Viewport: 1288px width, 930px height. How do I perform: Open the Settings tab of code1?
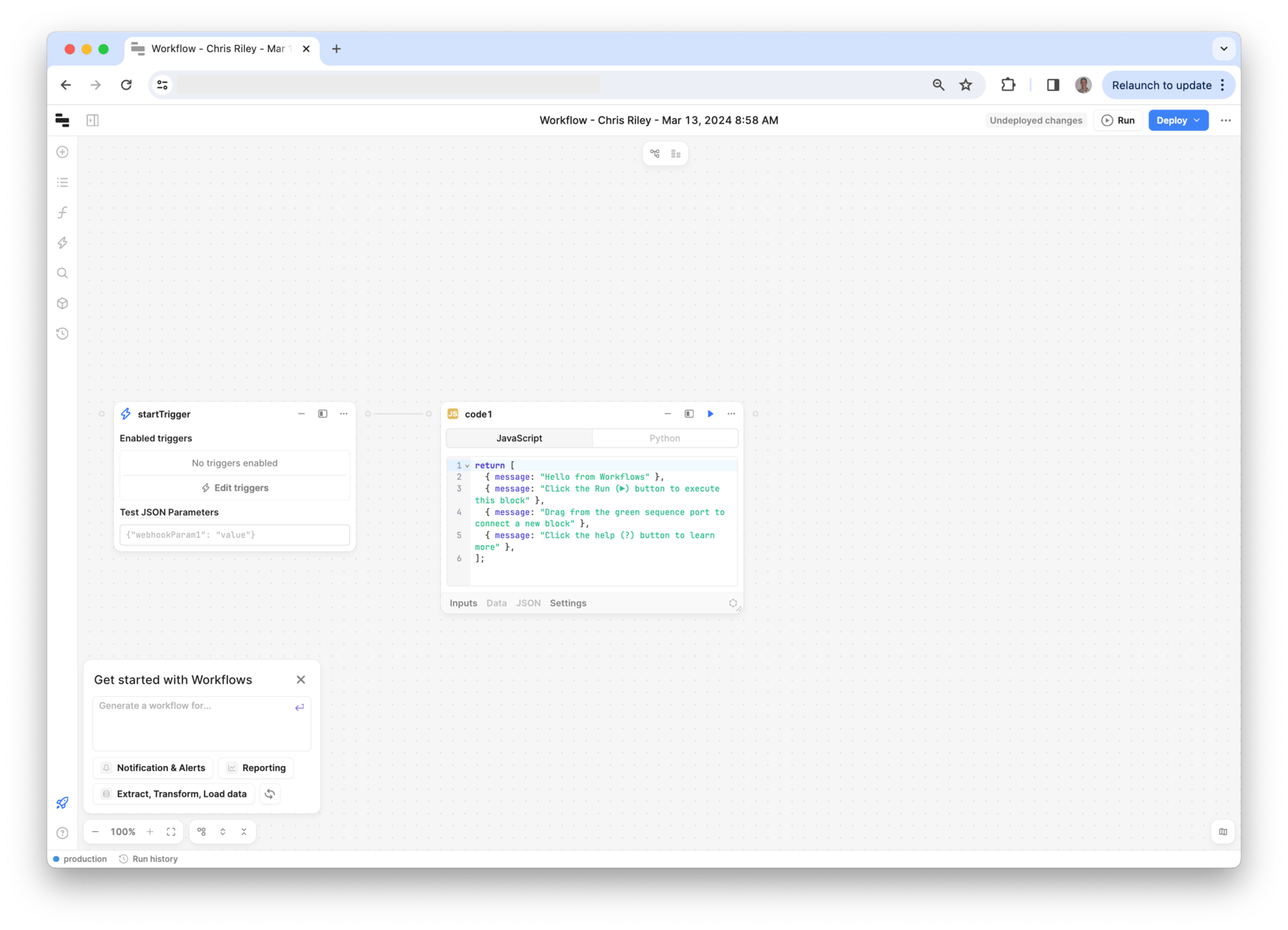tap(568, 603)
